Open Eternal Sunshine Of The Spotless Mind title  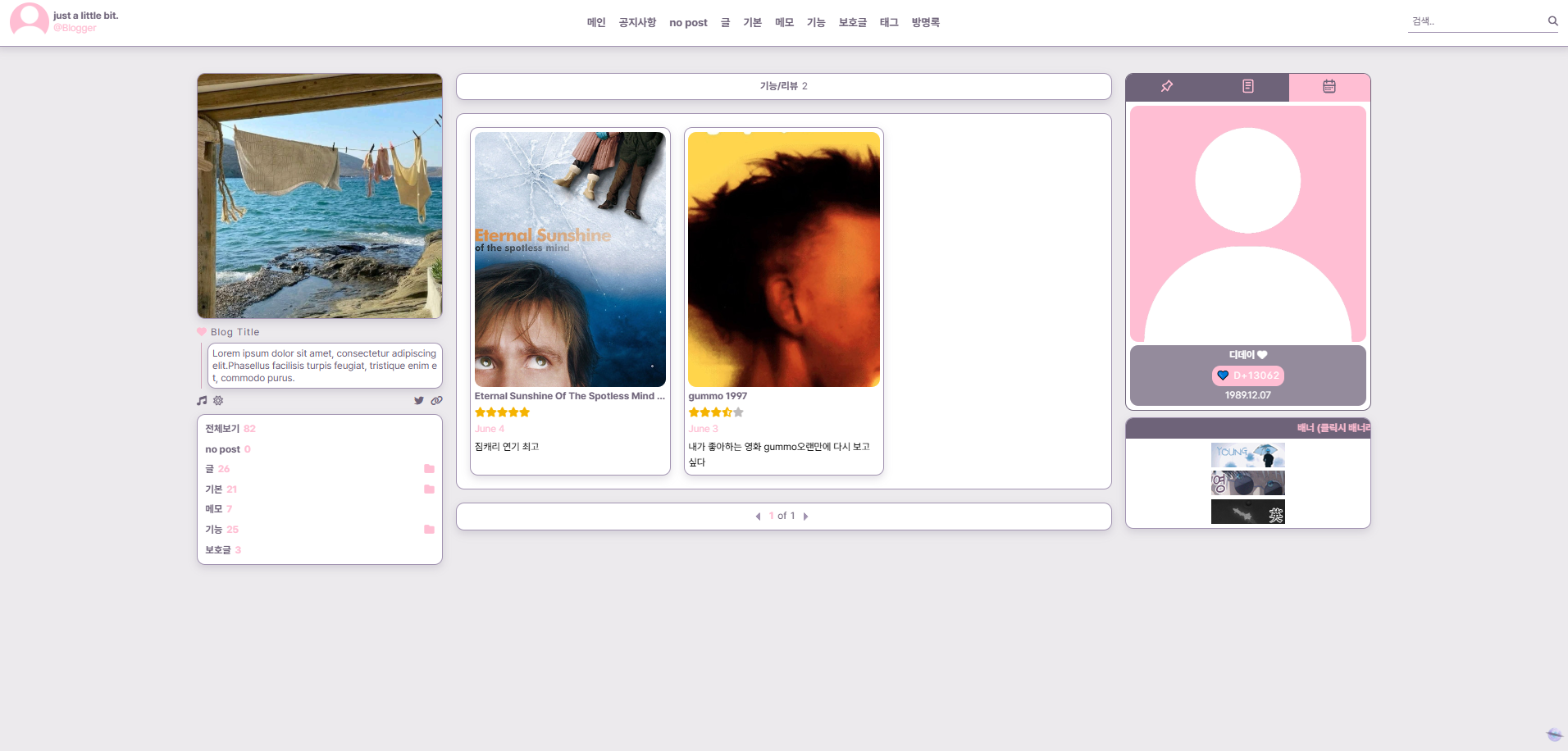(x=570, y=396)
